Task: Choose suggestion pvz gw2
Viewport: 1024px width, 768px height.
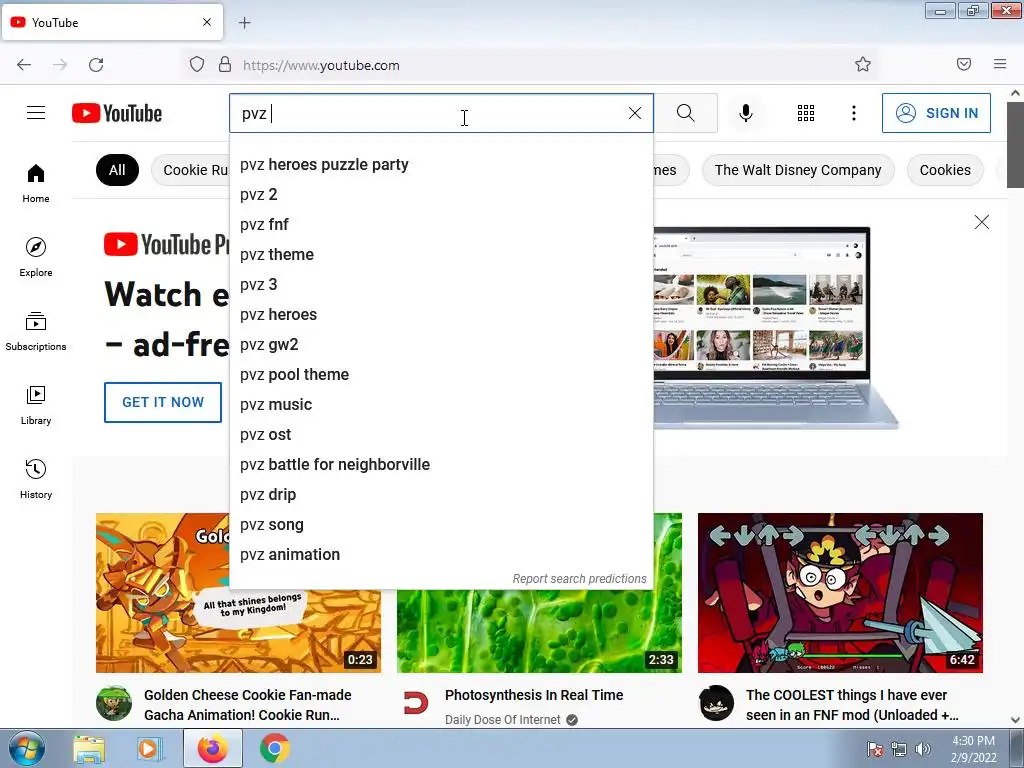Action: click(441, 345)
